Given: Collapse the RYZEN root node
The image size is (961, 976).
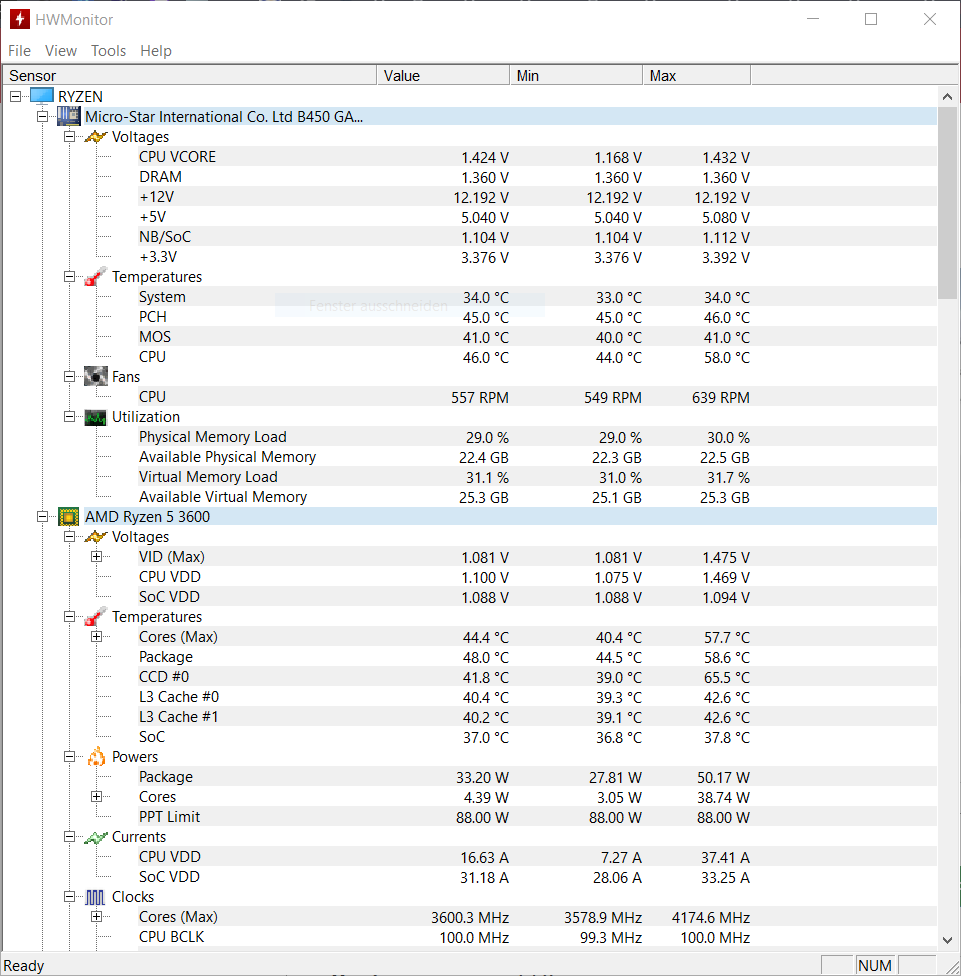Looking at the screenshot, I should point(15,96).
